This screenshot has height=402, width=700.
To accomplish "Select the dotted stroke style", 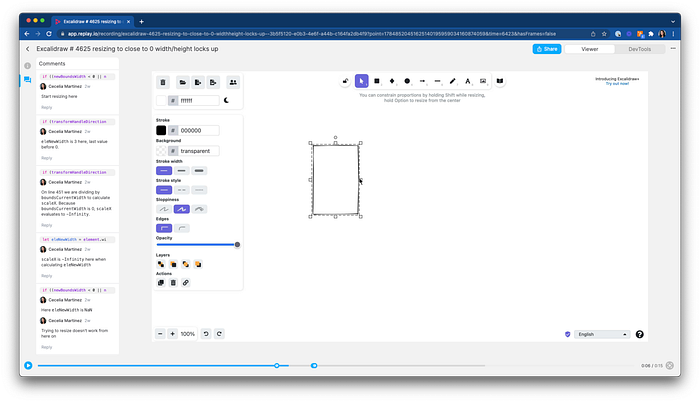I will (199, 190).
